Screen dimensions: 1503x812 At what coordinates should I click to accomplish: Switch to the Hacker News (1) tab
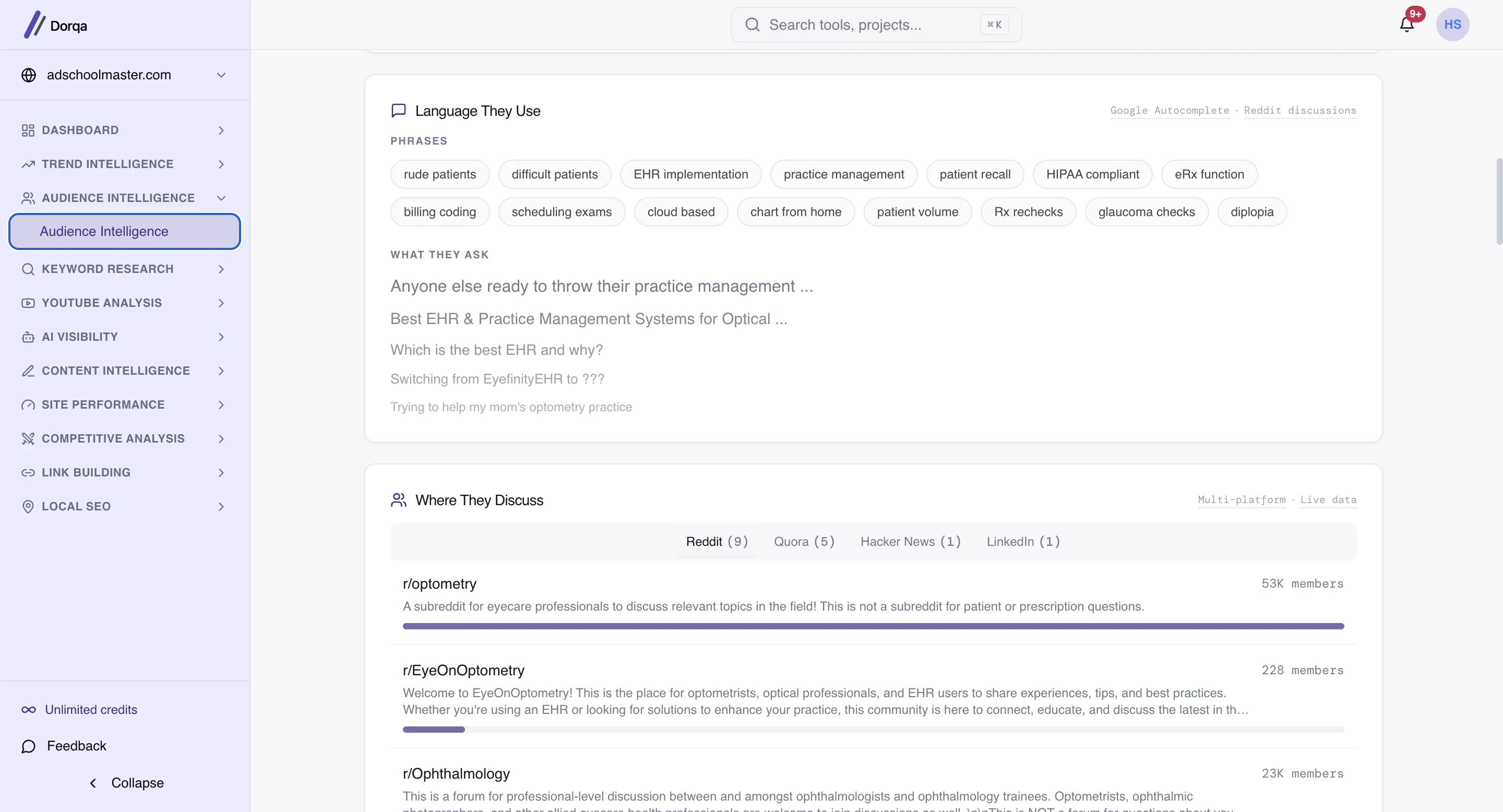(910, 541)
